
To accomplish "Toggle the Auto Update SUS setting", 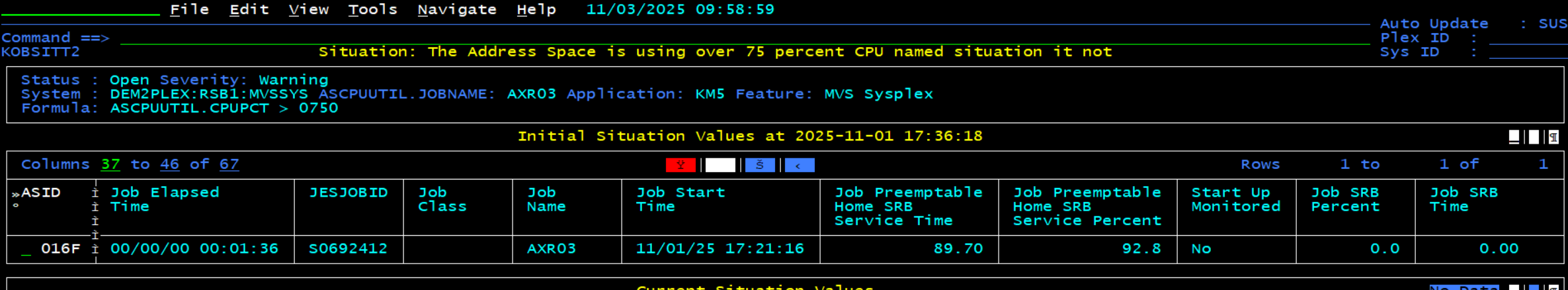I will point(1552,24).
